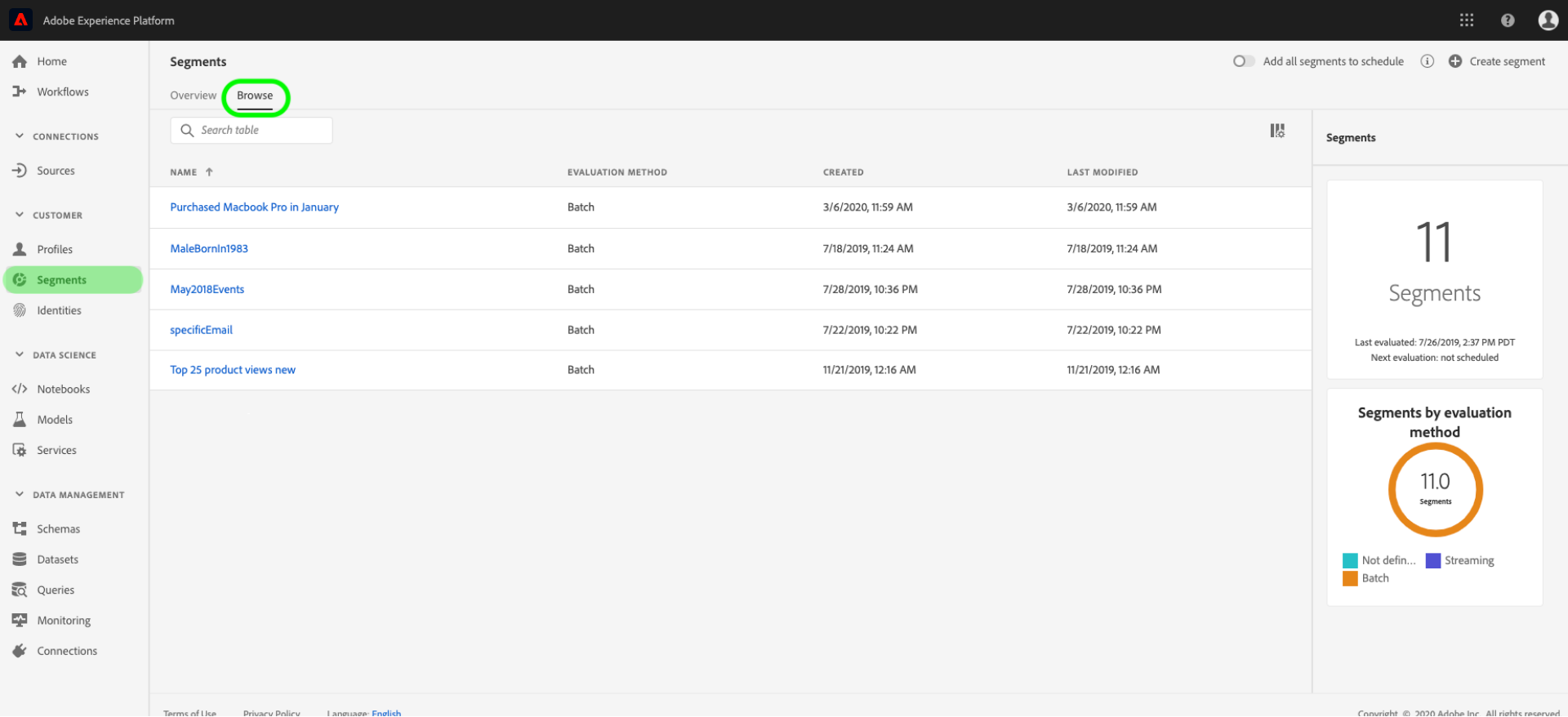The height and width of the screenshot is (717, 1568).
Task: Click the Name column sort arrow
Action: pyautogui.click(x=209, y=172)
